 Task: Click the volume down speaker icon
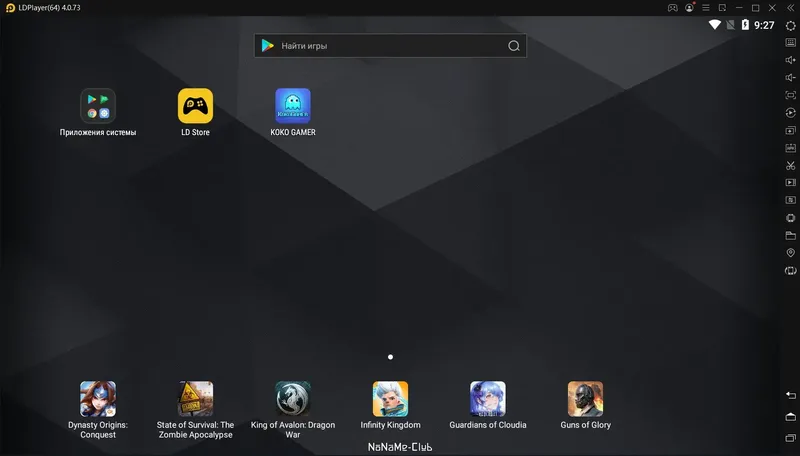click(790, 78)
